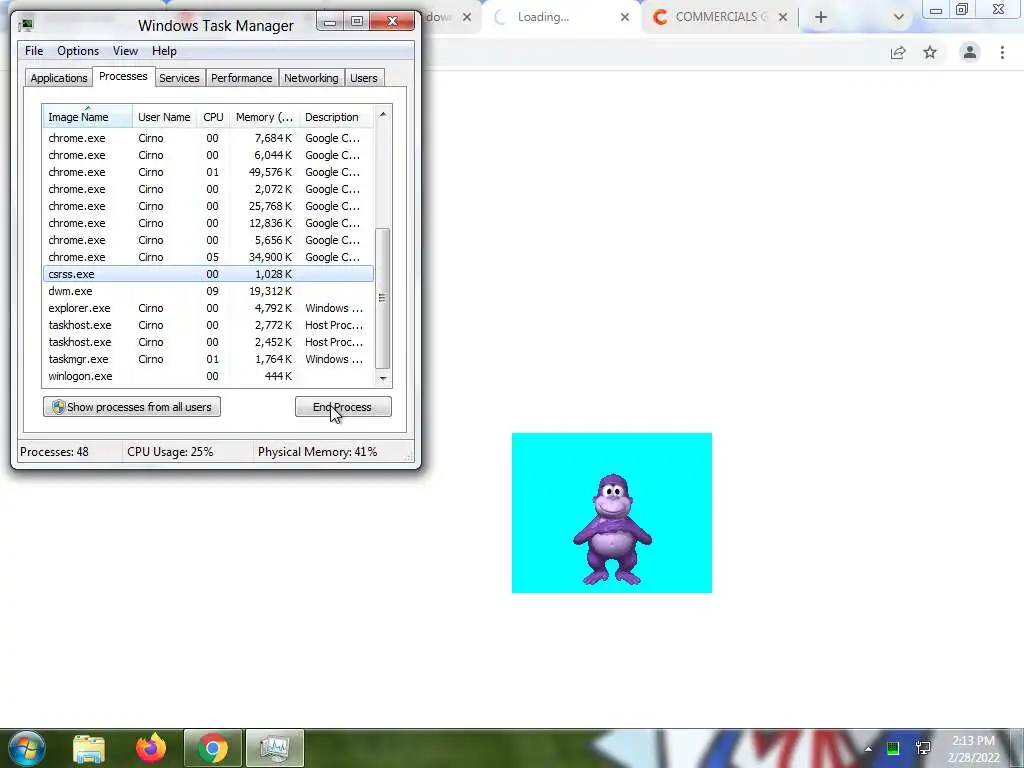Switch to Chrome on the taskbar

(x=212, y=748)
